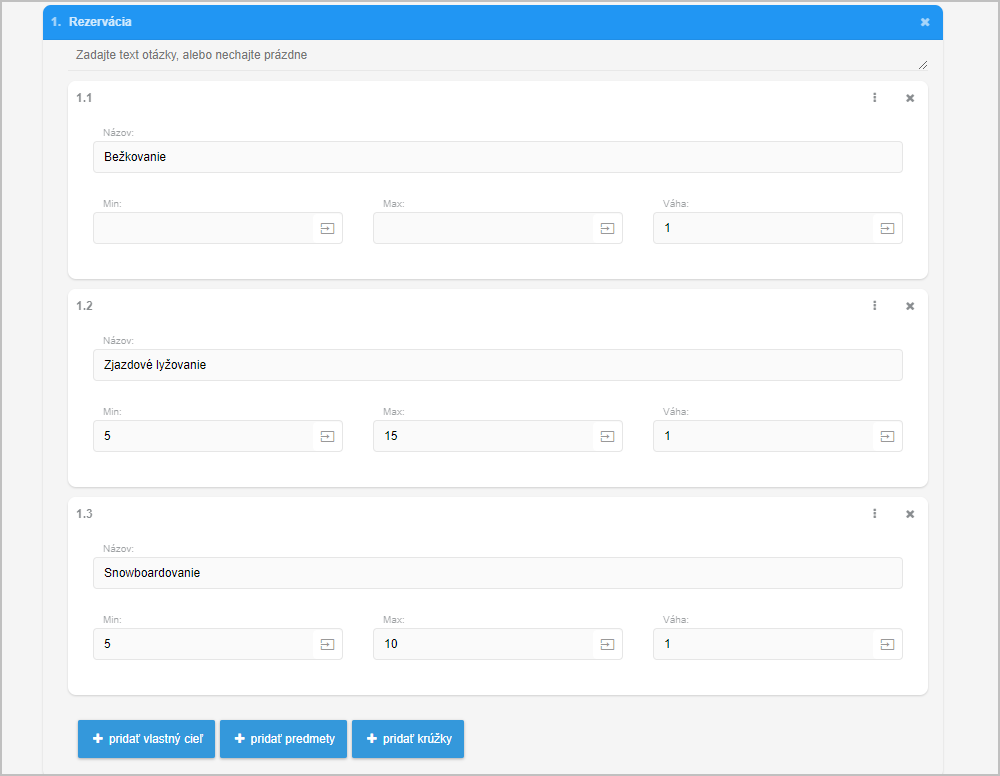Click the pridať krúžky button
Image resolution: width=1000 pixels, height=776 pixels.
click(408, 739)
